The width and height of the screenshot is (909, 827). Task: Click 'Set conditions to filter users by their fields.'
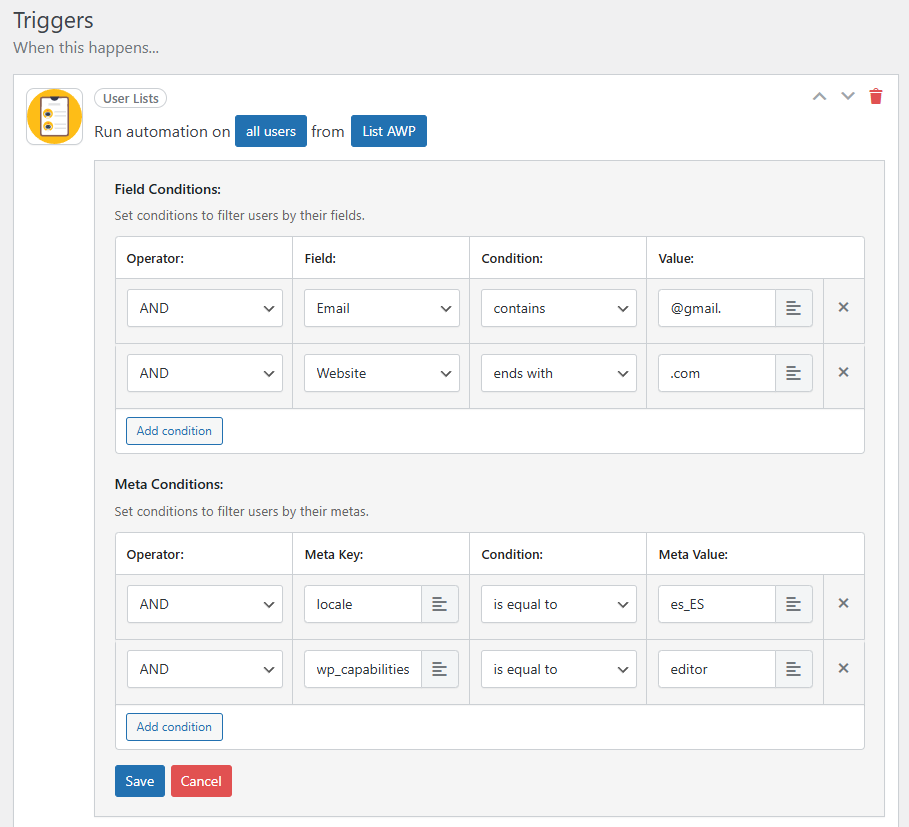pos(239,216)
